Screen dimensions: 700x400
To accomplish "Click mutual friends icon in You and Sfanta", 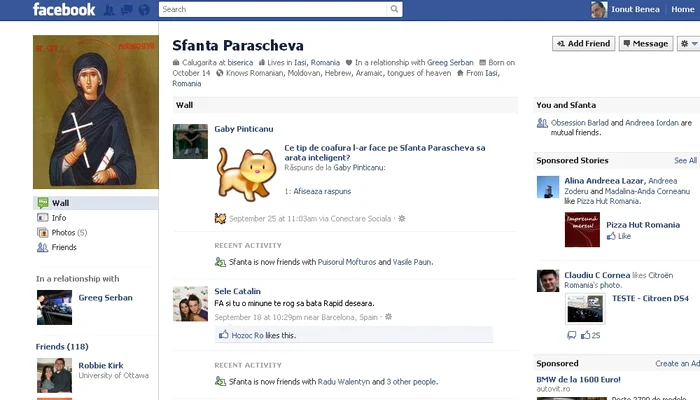I will [542, 123].
